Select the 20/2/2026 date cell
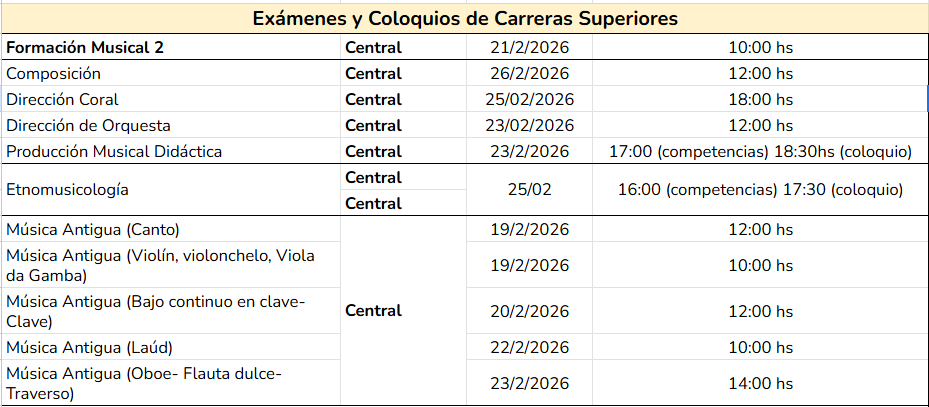 pos(529,311)
